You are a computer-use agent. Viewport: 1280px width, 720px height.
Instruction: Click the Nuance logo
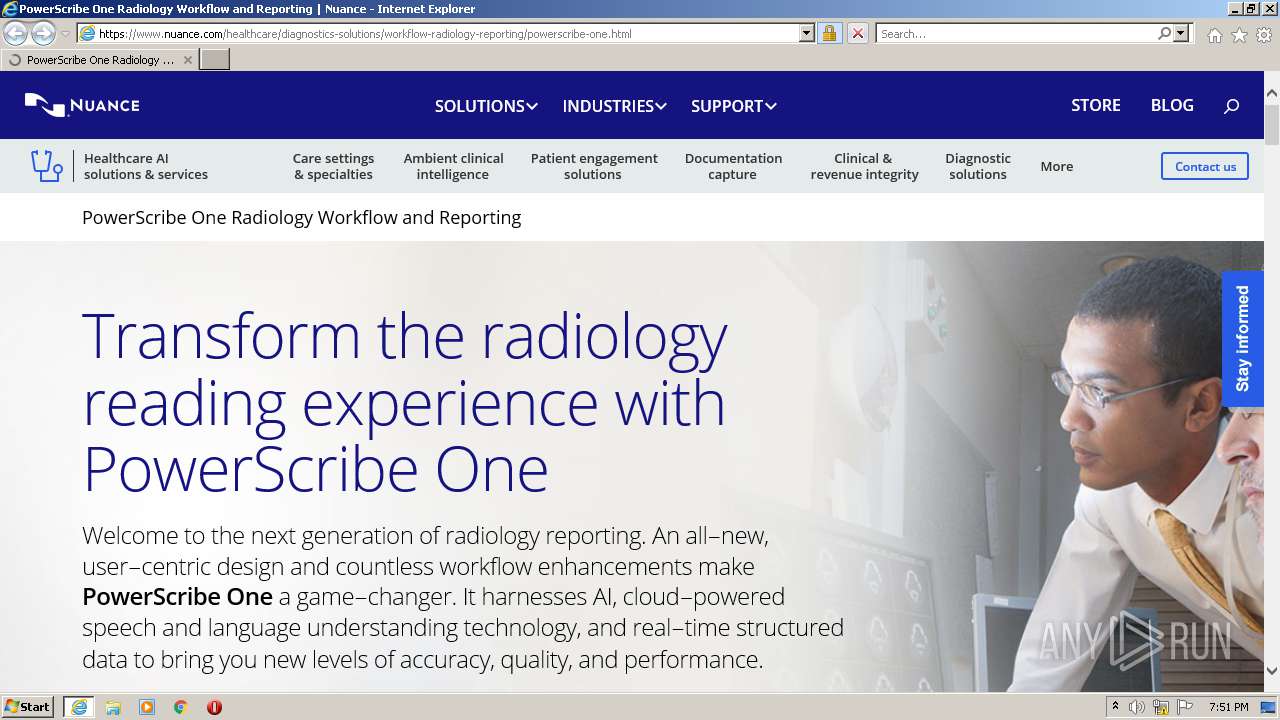(82, 105)
